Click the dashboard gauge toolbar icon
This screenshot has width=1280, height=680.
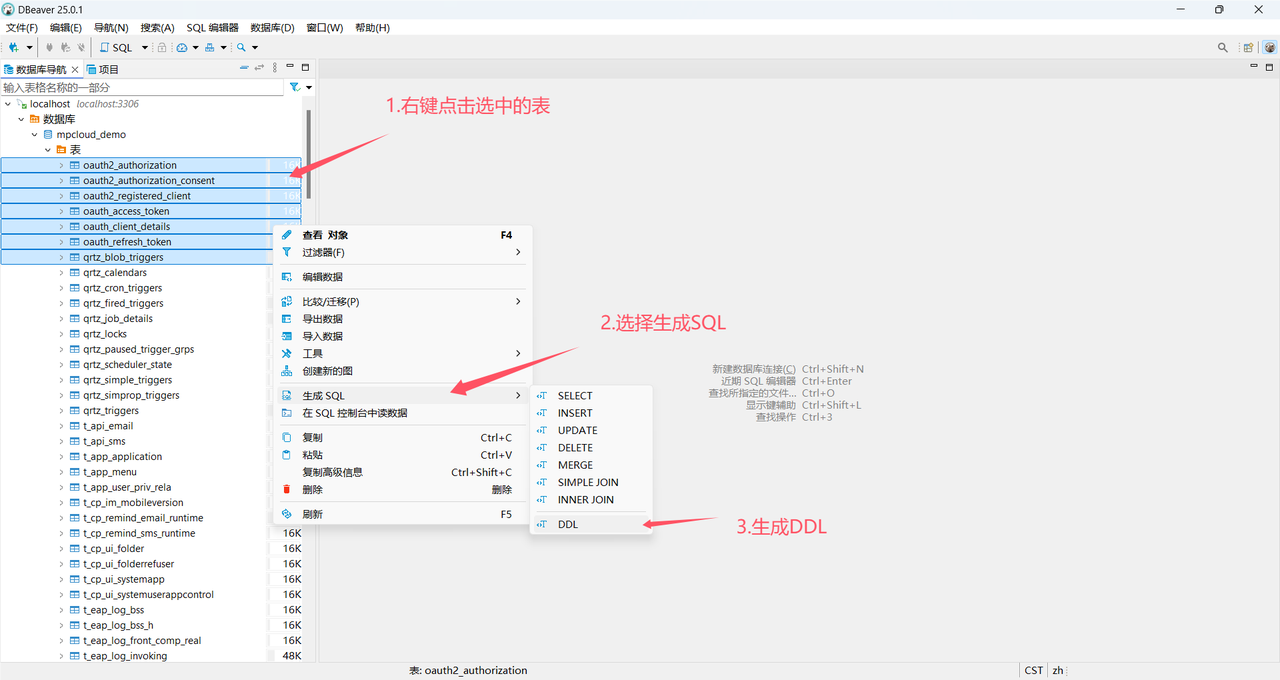tap(182, 47)
